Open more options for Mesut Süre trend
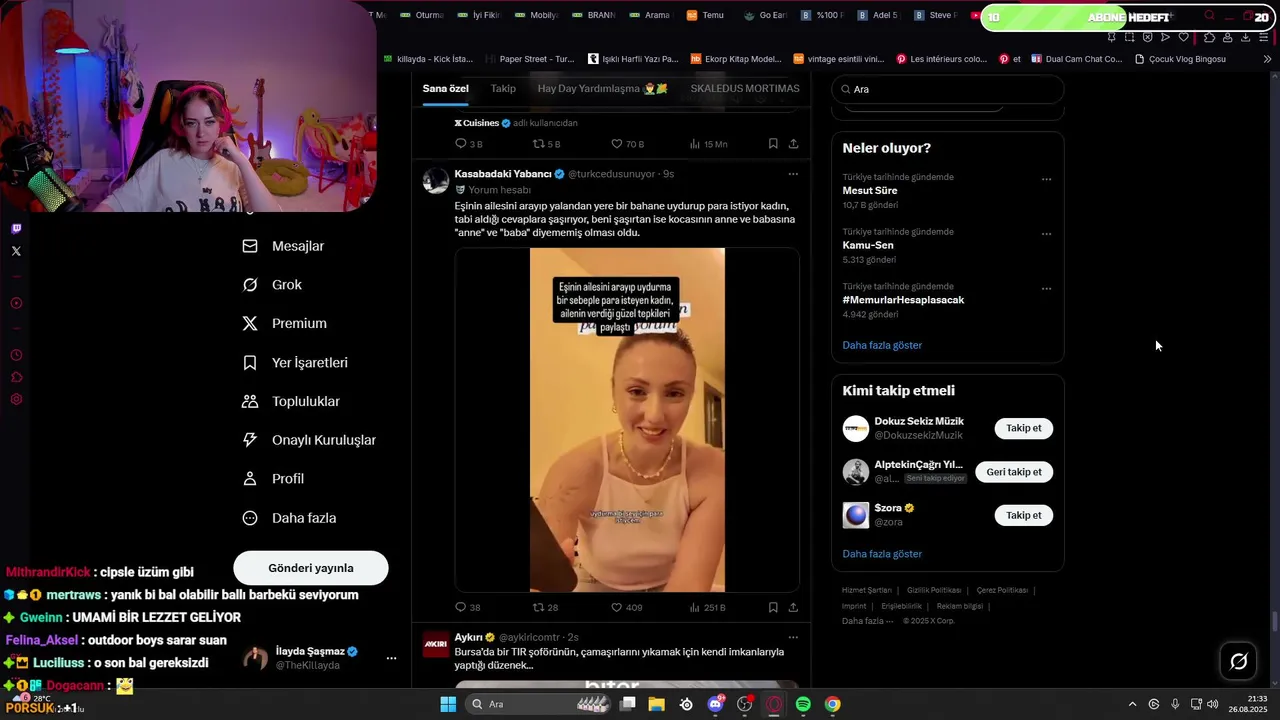The width and height of the screenshot is (1280, 720). coord(1046,180)
